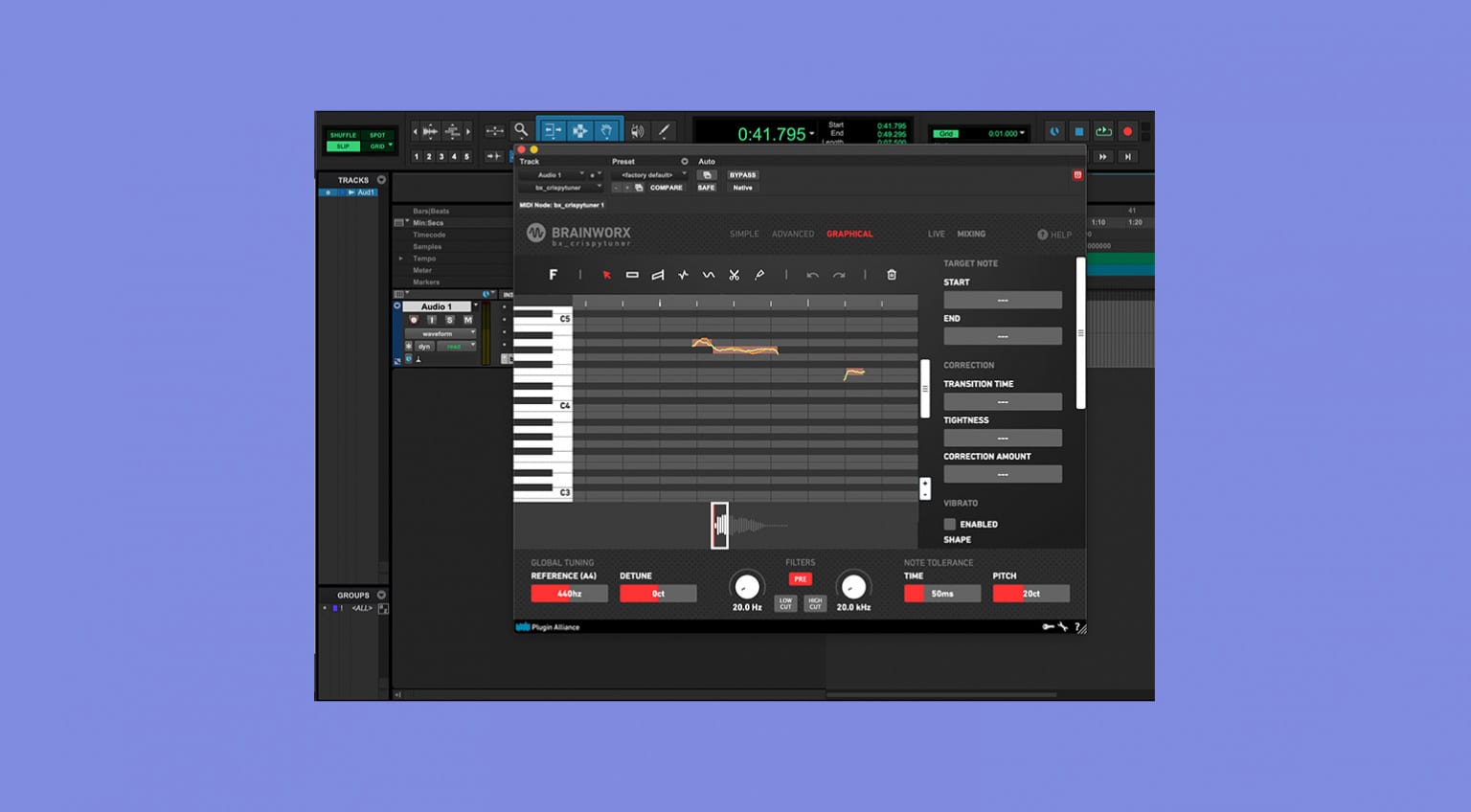Adjust the Reference (A4) 440hz slider

569,594
